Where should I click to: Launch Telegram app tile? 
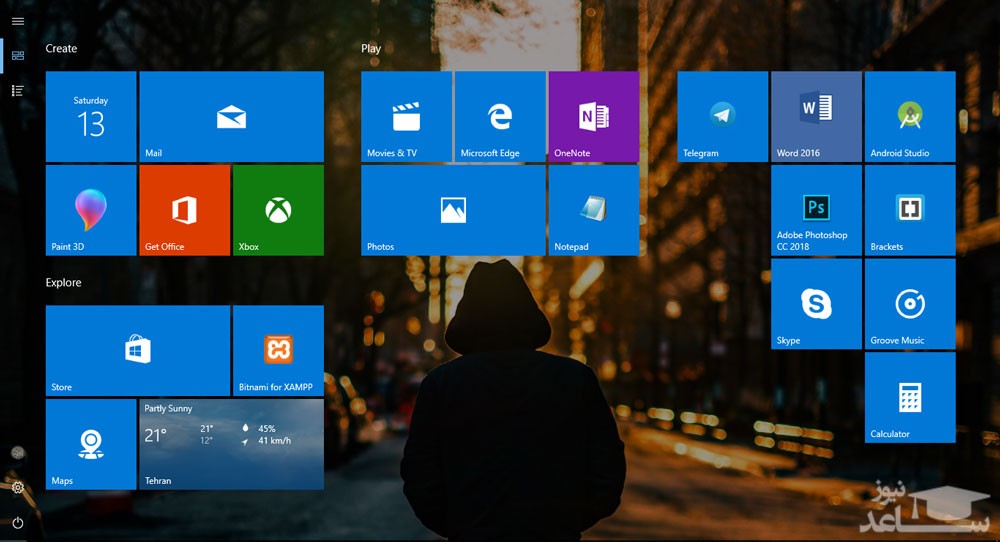click(x=722, y=116)
